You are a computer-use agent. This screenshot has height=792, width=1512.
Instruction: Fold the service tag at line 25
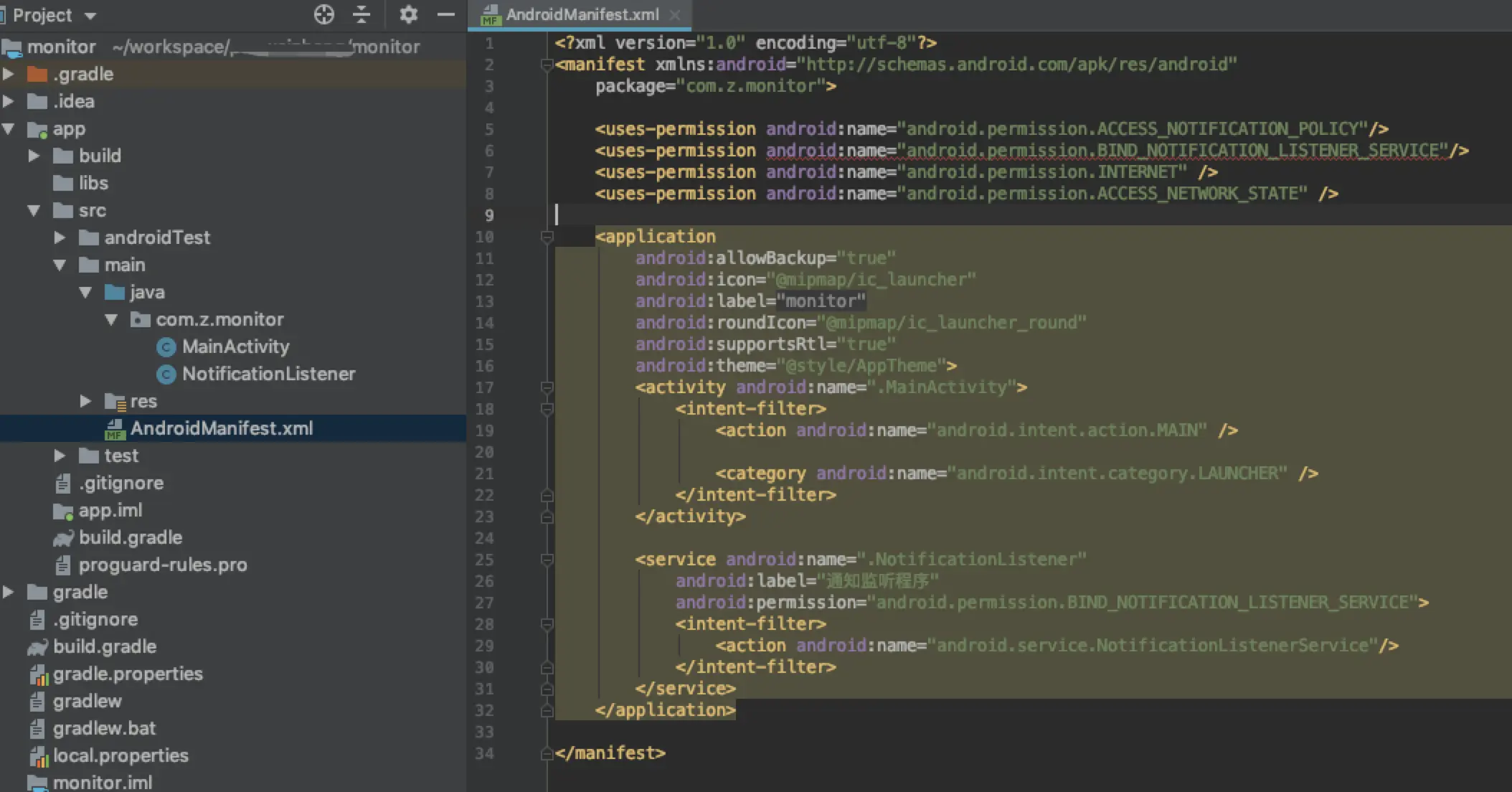tap(547, 560)
